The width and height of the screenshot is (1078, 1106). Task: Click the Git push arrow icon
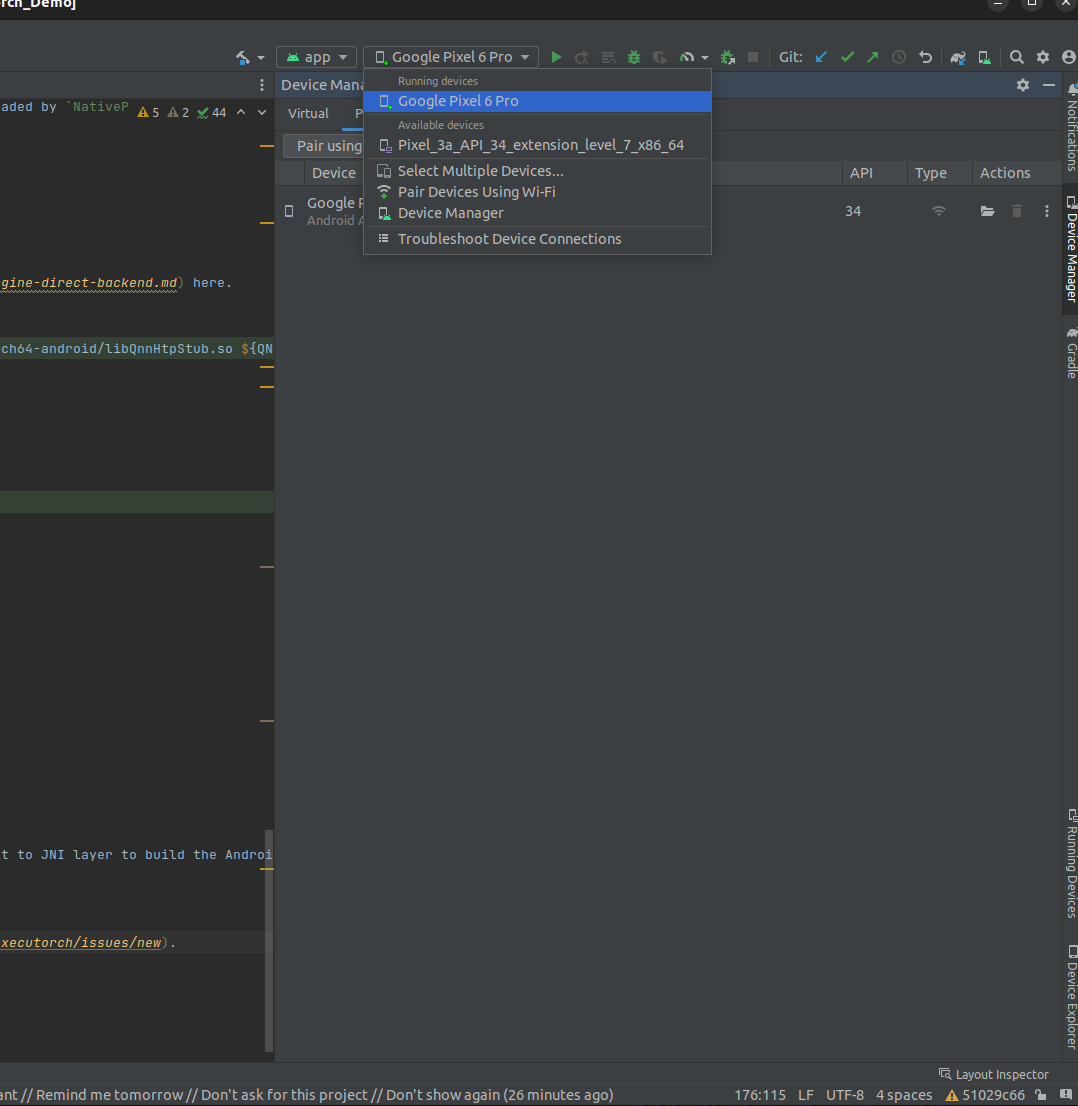coord(873,58)
